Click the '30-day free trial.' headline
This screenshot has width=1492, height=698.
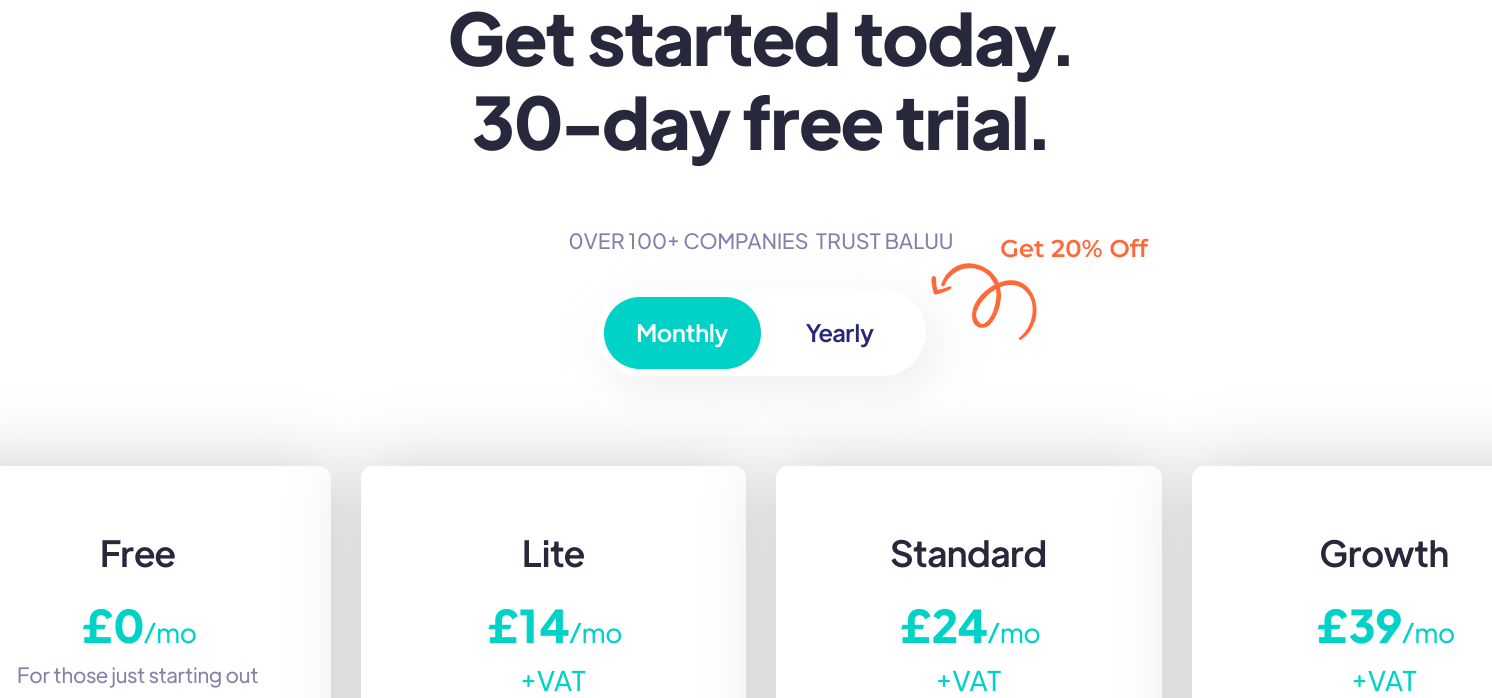click(x=760, y=124)
